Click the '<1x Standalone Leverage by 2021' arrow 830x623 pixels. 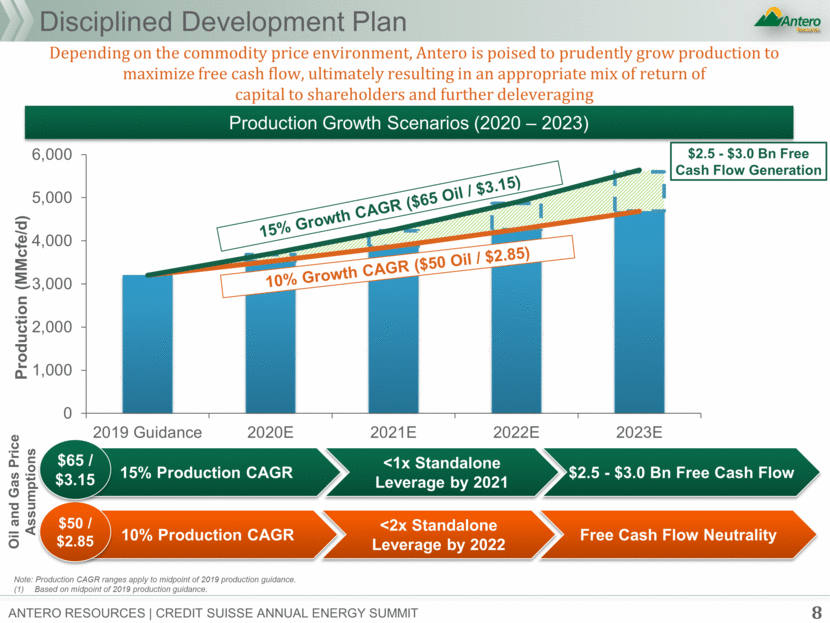(442, 472)
